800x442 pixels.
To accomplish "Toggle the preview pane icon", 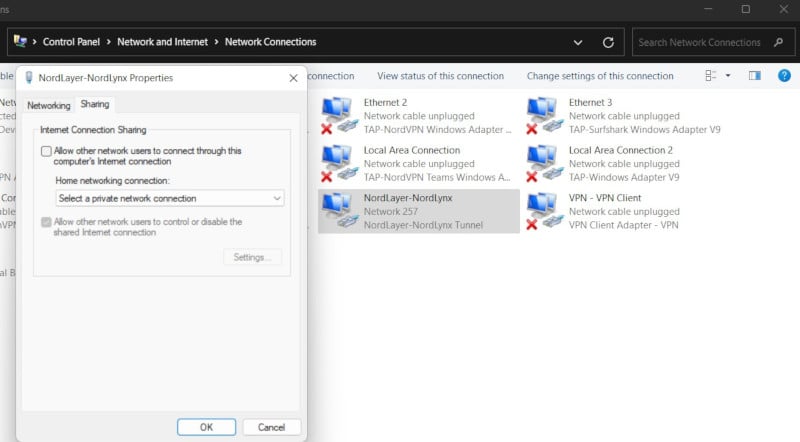I will (x=755, y=76).
